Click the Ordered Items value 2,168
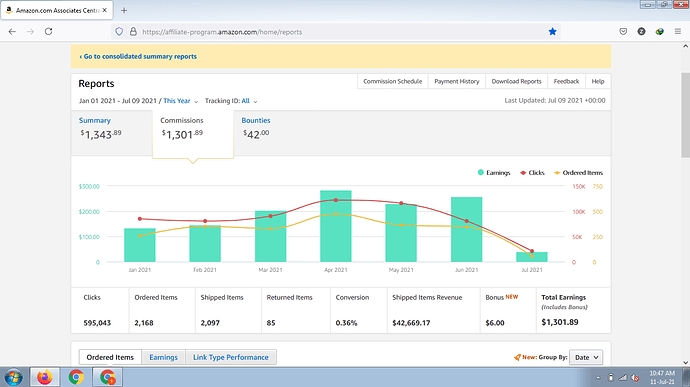The image size is (690, 387). point(144,323)
